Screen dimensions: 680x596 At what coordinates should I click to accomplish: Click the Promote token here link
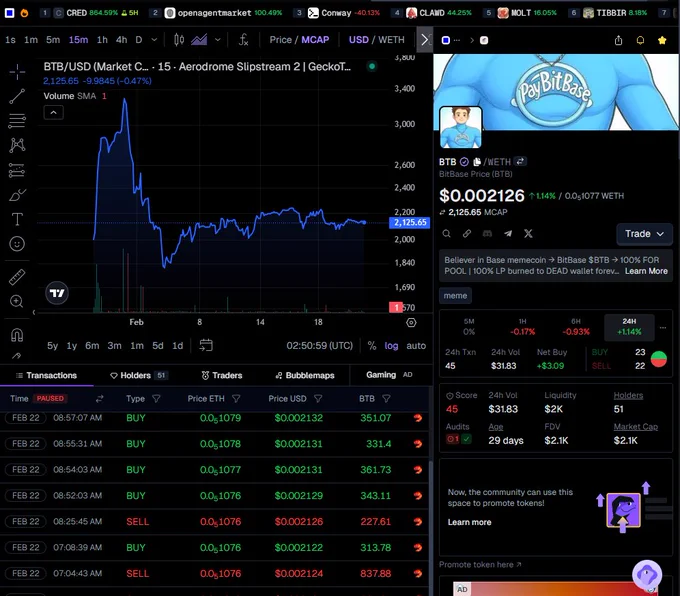480,565
